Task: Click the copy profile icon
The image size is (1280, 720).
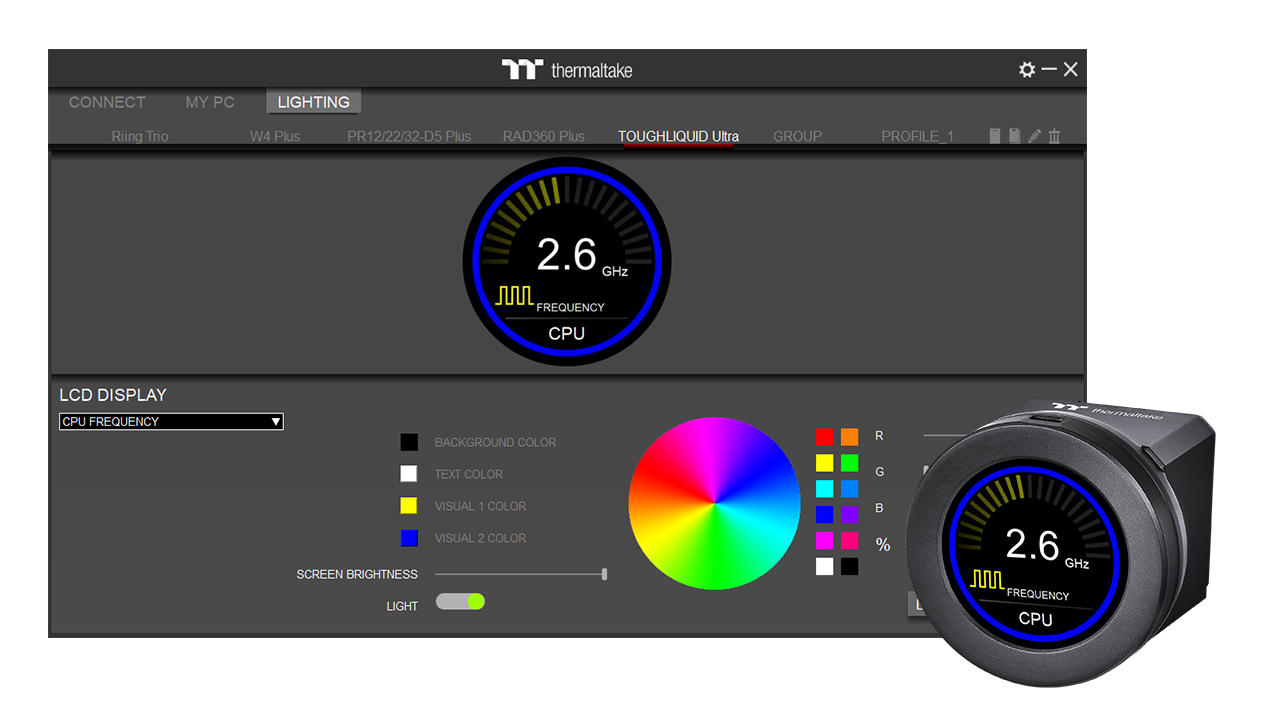Action: pos(1014,136)
